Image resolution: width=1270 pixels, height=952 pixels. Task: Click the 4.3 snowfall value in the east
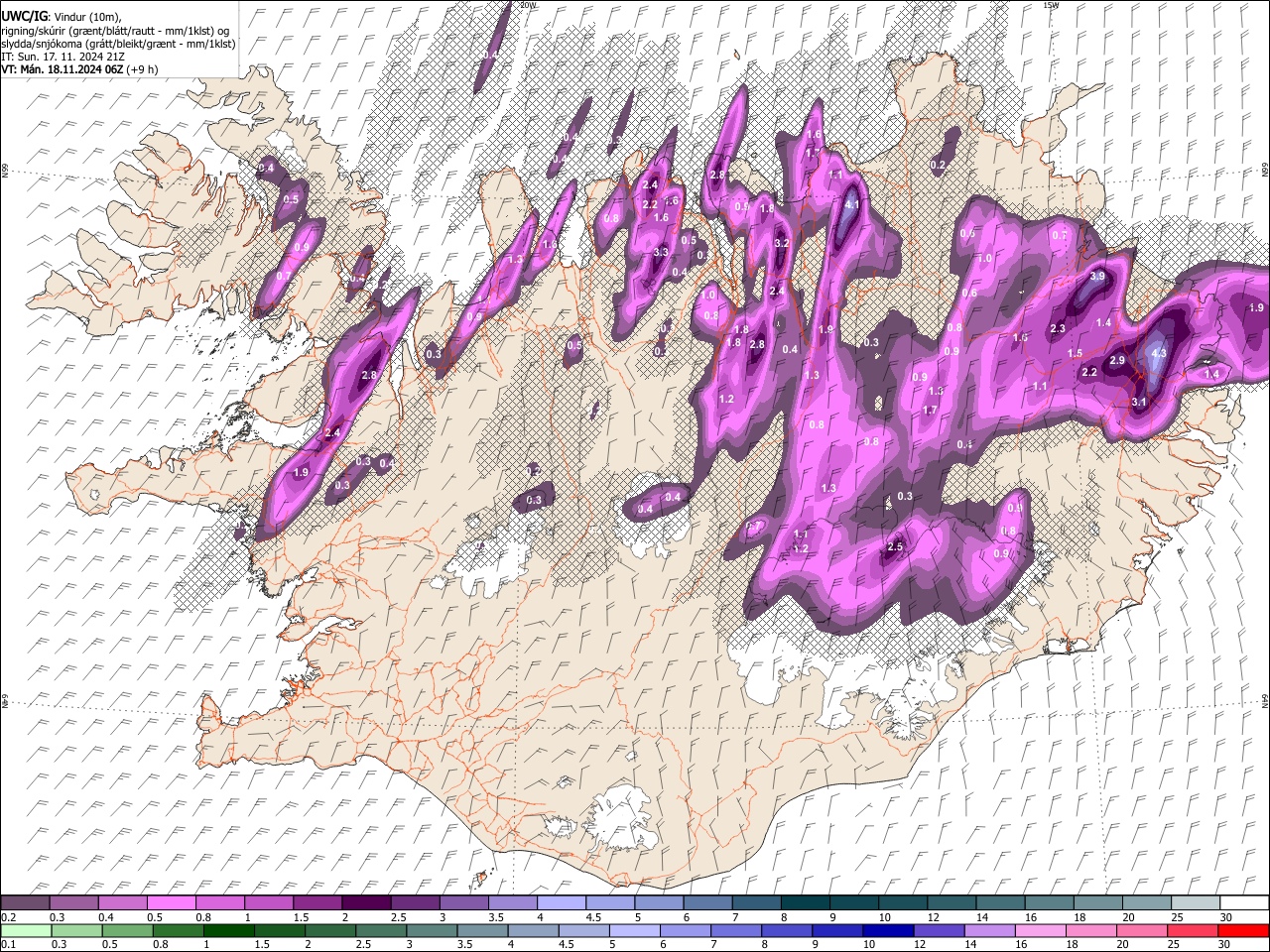pos(1158,353)
